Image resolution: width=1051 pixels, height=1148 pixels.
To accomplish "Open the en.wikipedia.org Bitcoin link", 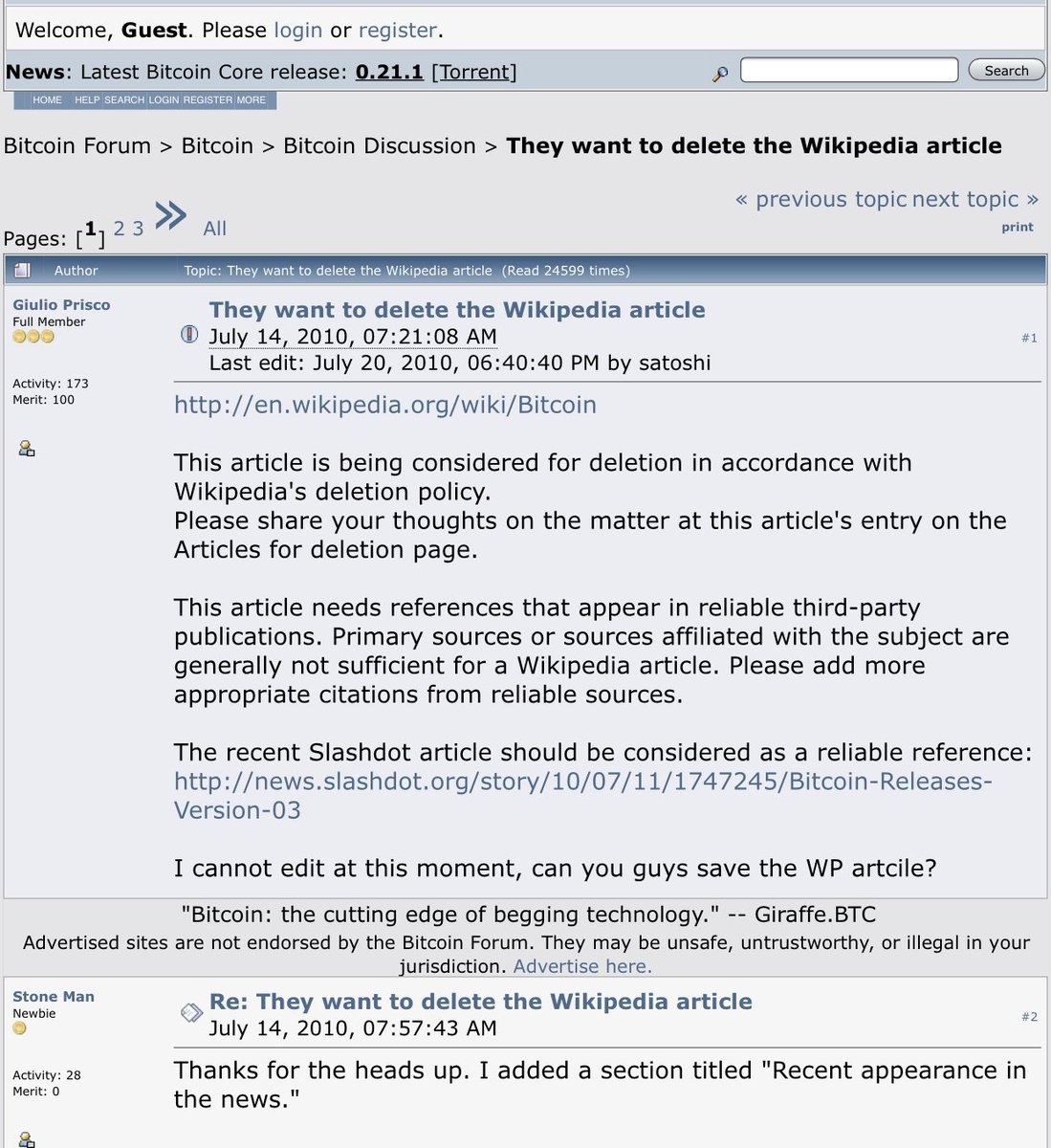I will click(385, 405).
